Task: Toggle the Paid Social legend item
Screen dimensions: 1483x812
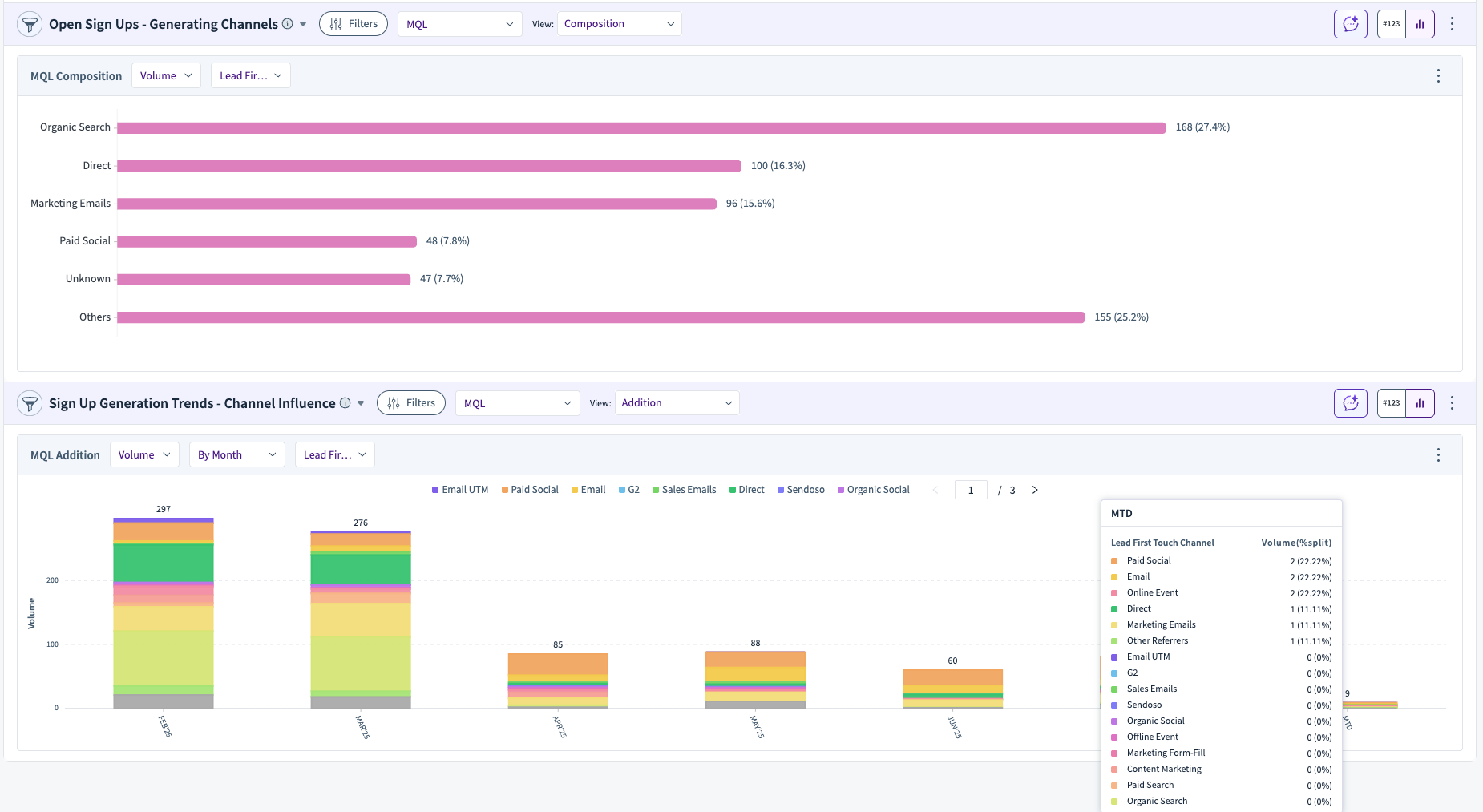Action: click(530, 490)
